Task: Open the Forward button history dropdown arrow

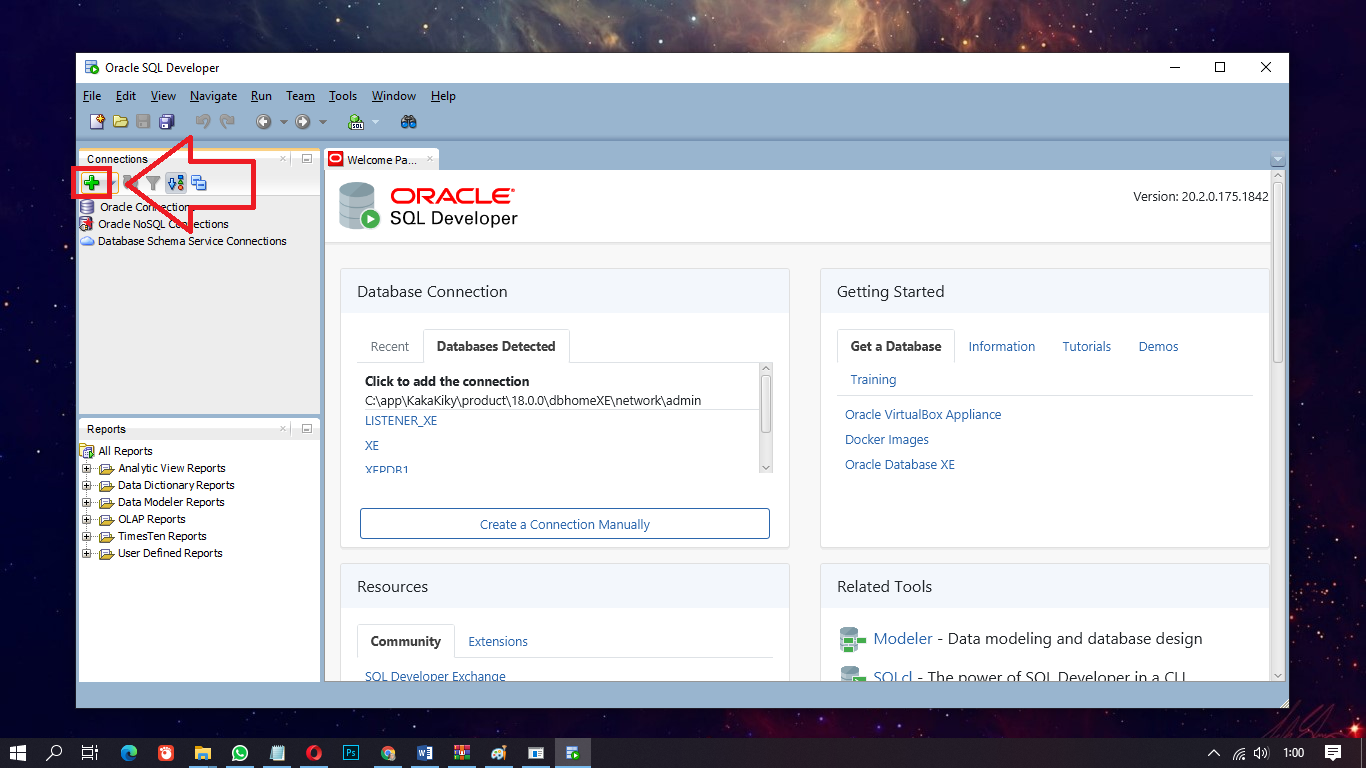Action: (322, 122)
